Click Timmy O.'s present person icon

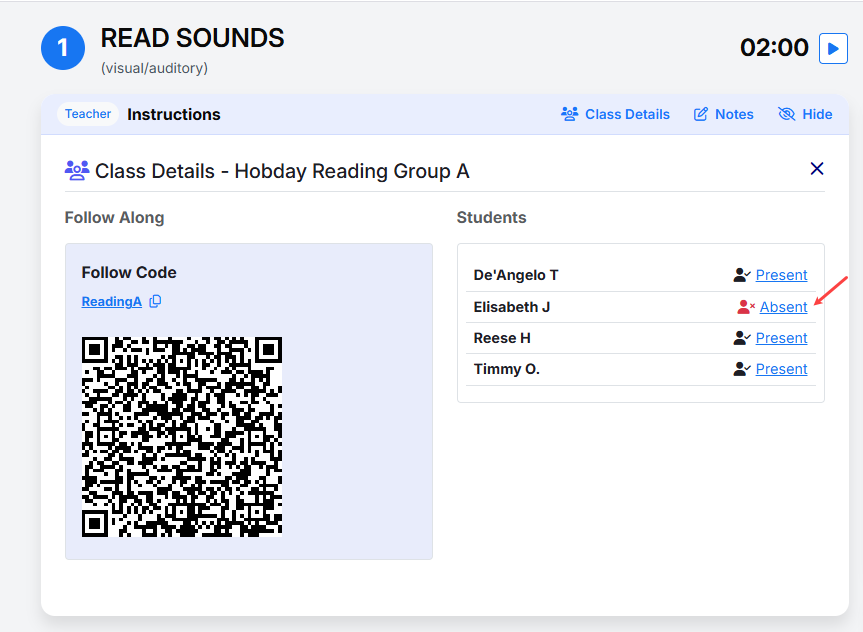coord(741,369)
